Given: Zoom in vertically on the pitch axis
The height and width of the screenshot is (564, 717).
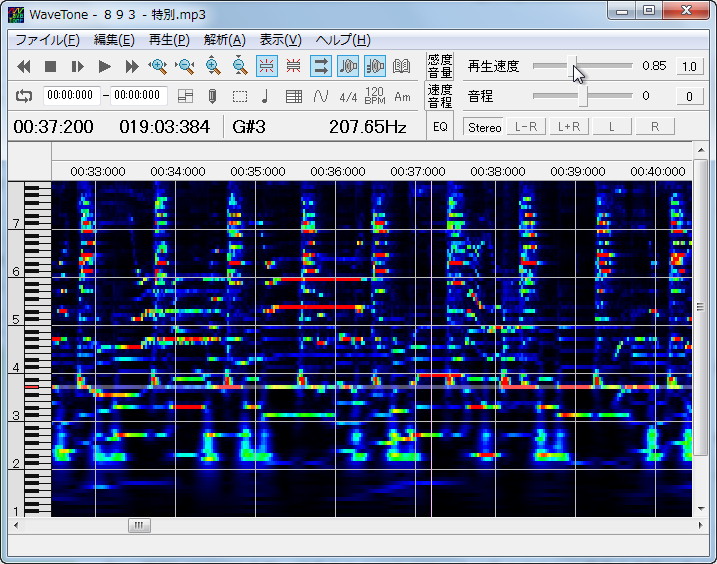Looking at the screenshot, I should pyautogui.click(x=213, y=66).
